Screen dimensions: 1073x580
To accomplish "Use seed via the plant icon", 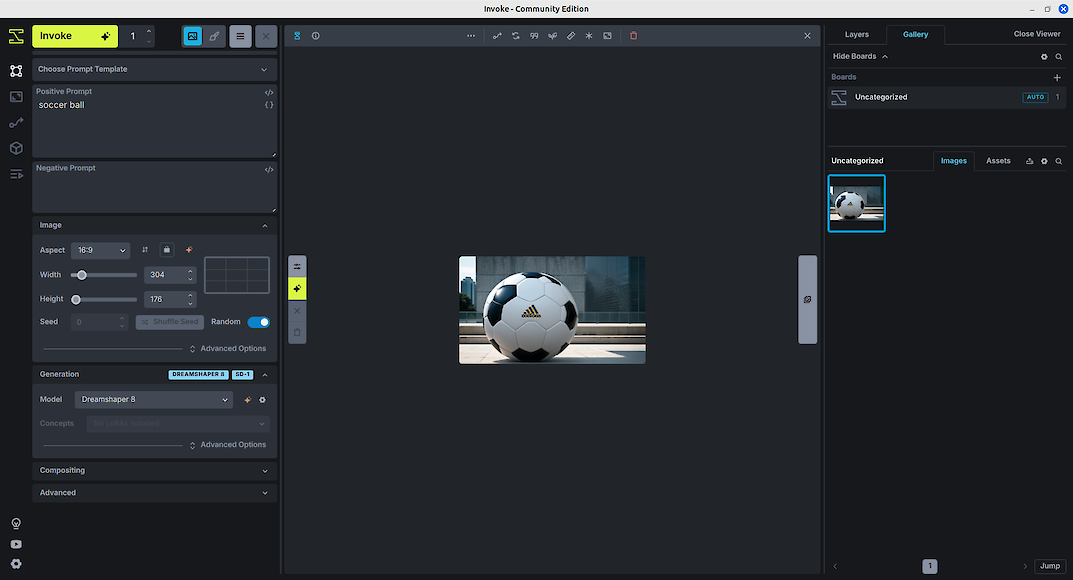I will [552, 36].
